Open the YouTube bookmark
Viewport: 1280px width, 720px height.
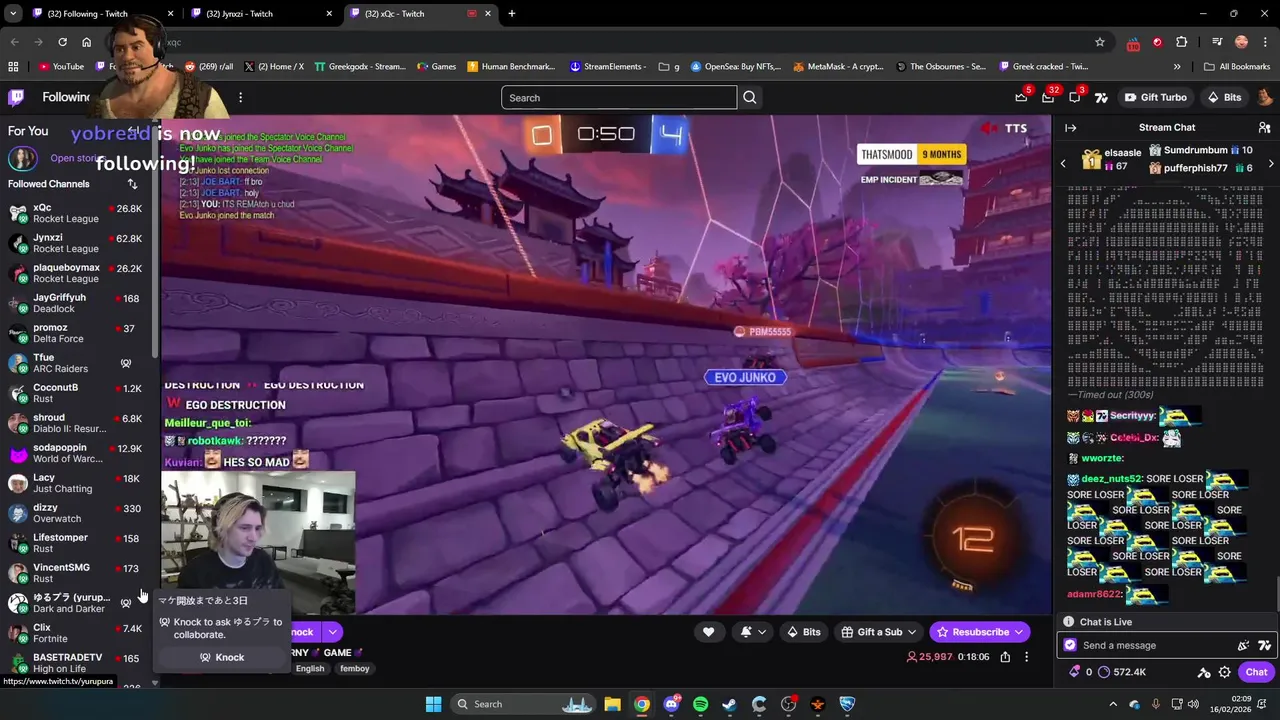point(61,67)
